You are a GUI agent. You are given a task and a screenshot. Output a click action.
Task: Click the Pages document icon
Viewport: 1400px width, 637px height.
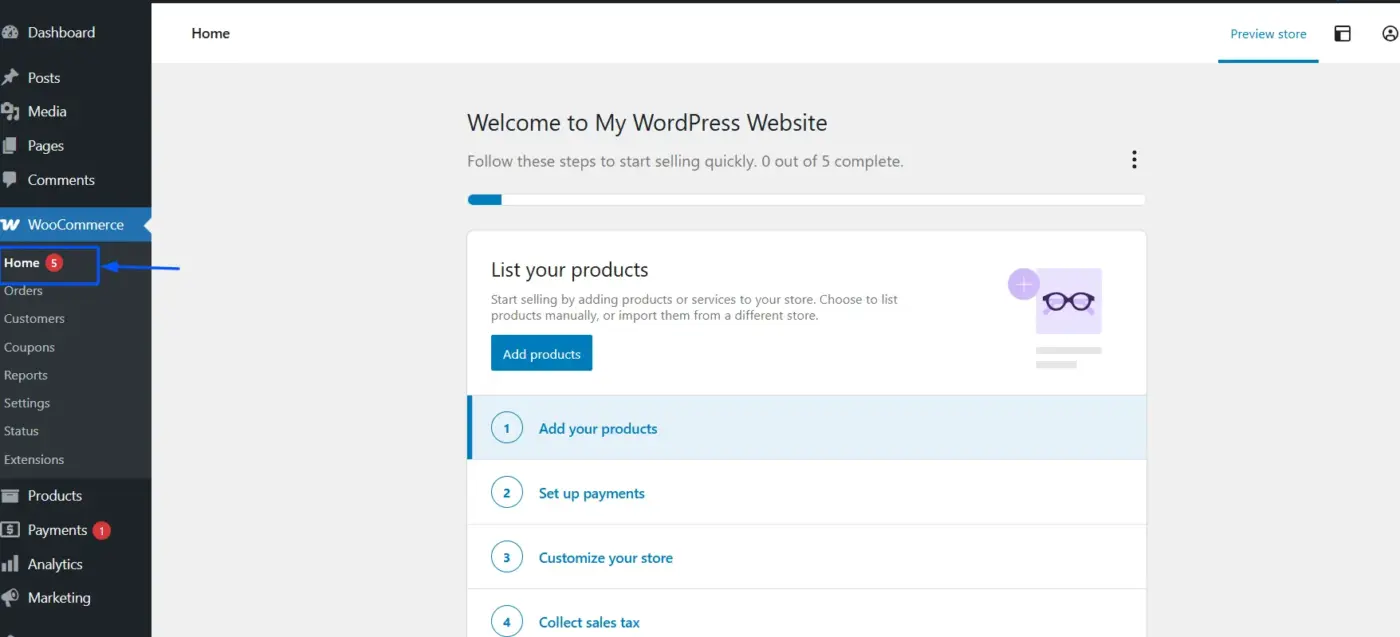[10, 145]
